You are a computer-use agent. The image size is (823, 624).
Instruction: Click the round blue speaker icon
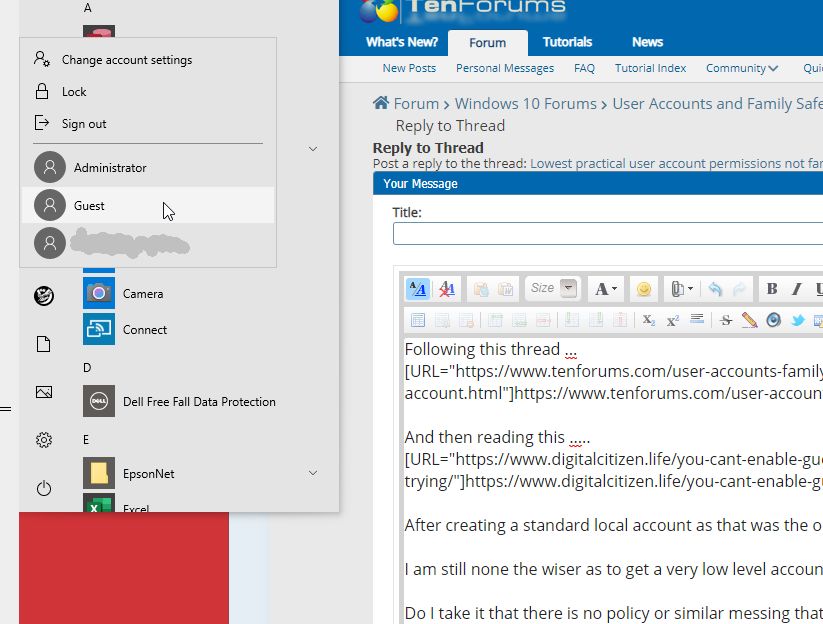pyautogui.click(x=774, y=320)
